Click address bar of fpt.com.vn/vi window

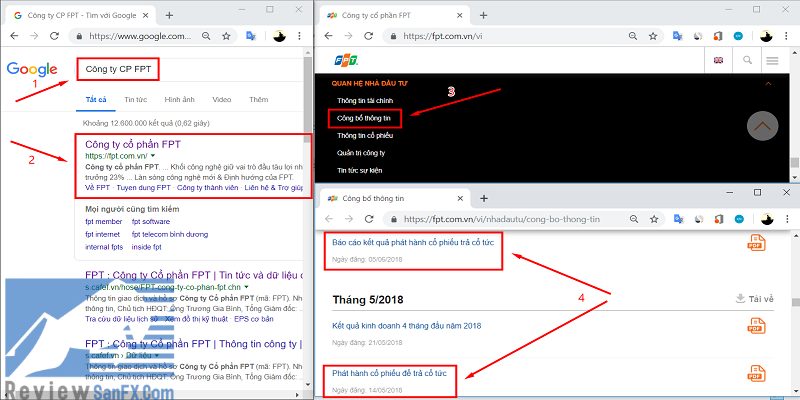510,36
